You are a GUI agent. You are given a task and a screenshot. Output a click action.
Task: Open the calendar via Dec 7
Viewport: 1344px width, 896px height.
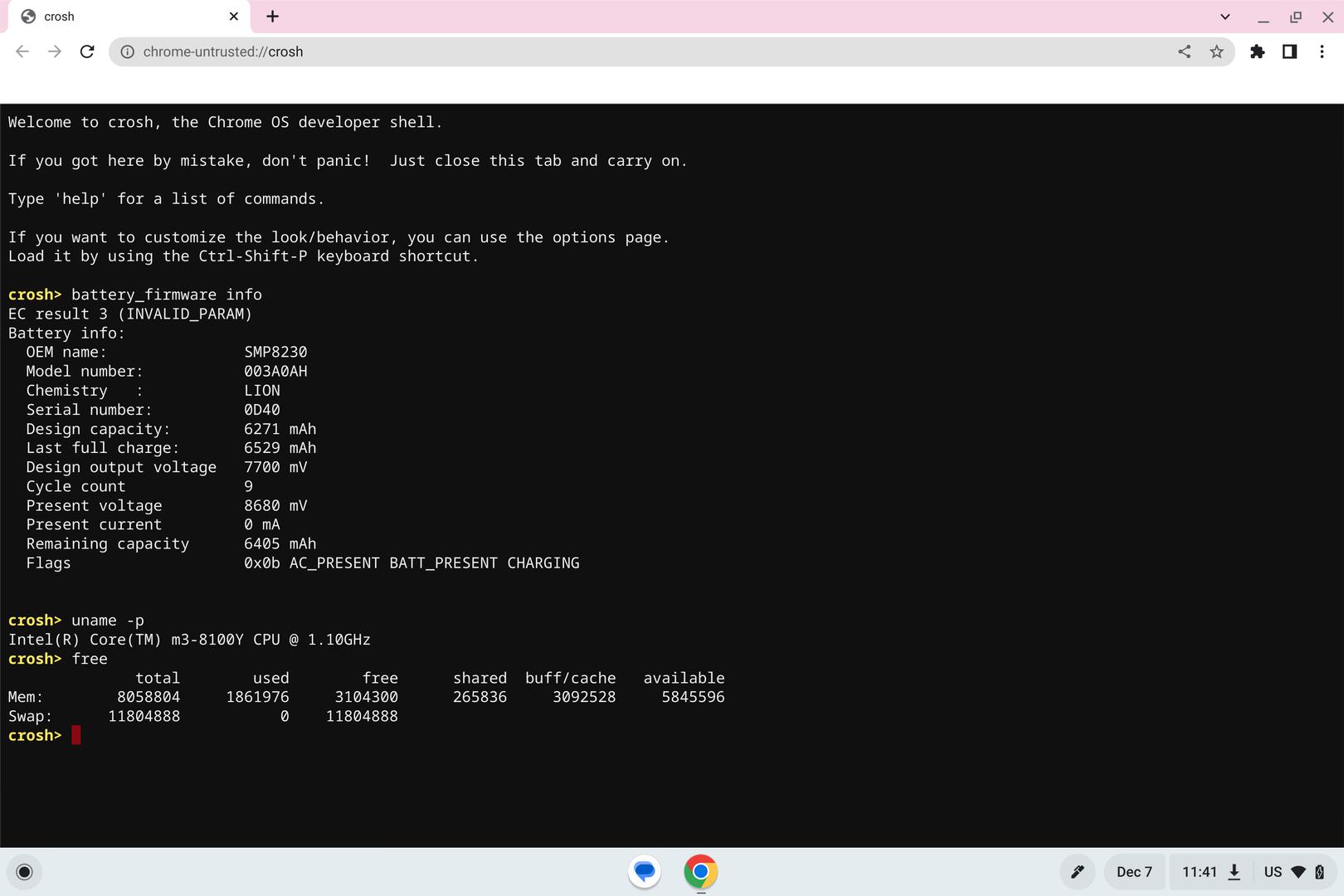click(x=1134, y=872)
